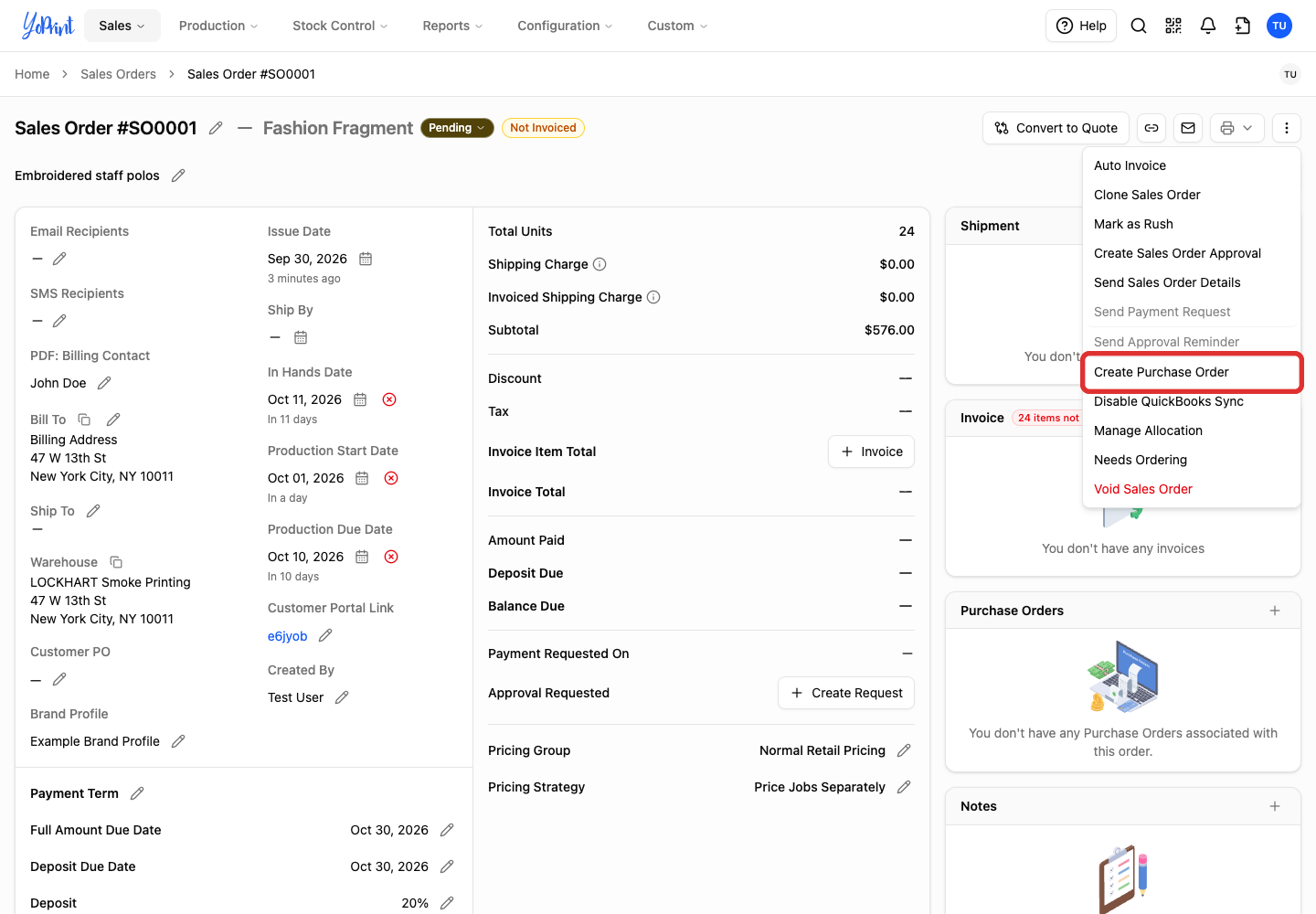Select Create Purchase Order menu item
The width and height of the screenshot is (1316, 914).
click(x=1192, y=372)
